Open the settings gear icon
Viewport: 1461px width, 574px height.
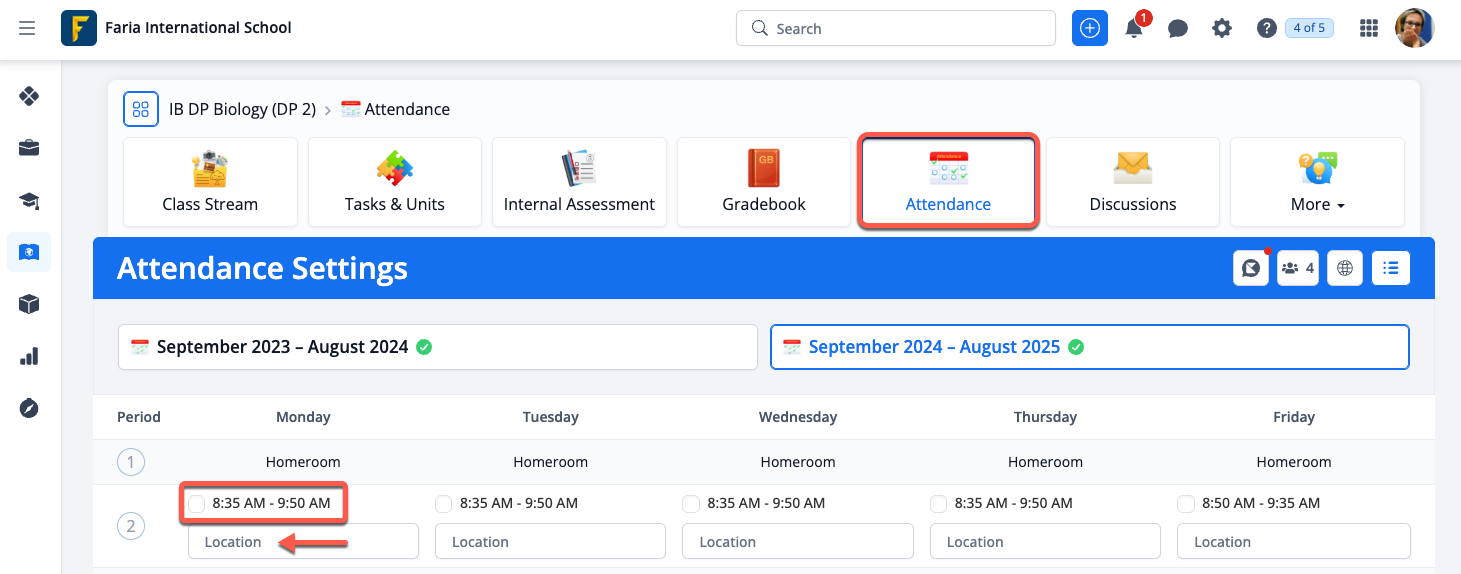tap(1222, 28)
